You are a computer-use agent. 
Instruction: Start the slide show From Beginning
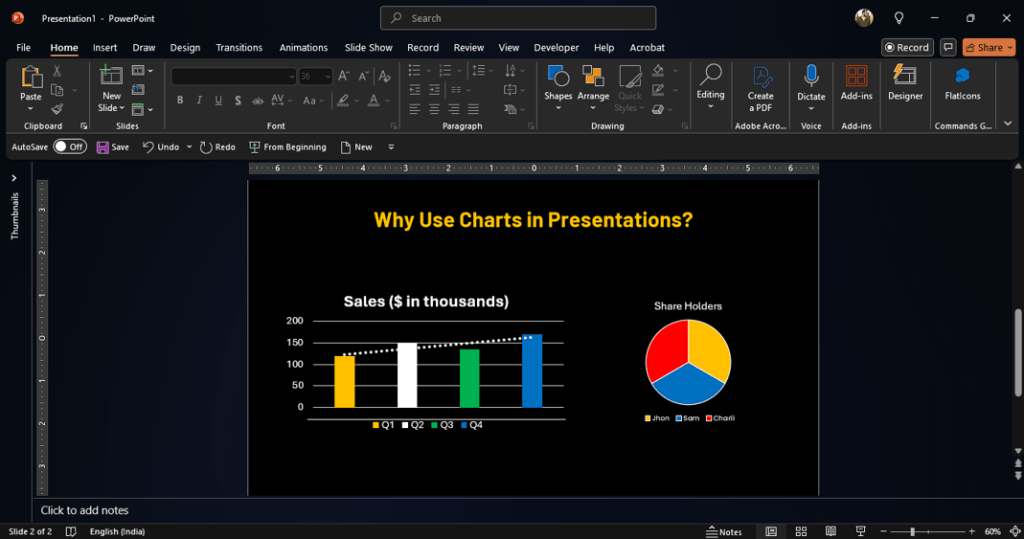coord(286,147)
